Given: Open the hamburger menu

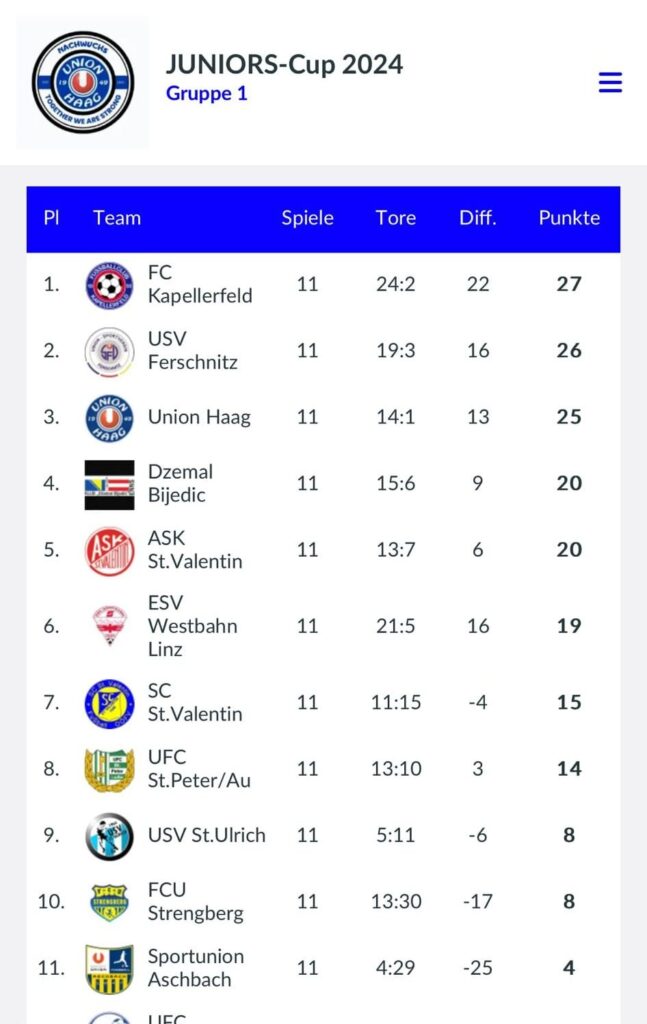Looking at the screenshot, I should point(610,82).
